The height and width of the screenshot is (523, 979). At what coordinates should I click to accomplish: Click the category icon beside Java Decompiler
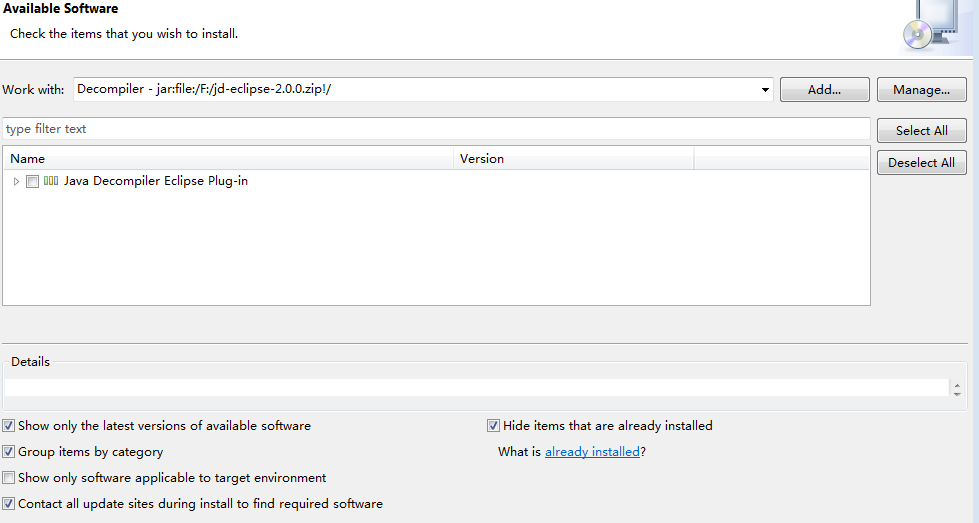pyautogui.click(x=51, y=181)
